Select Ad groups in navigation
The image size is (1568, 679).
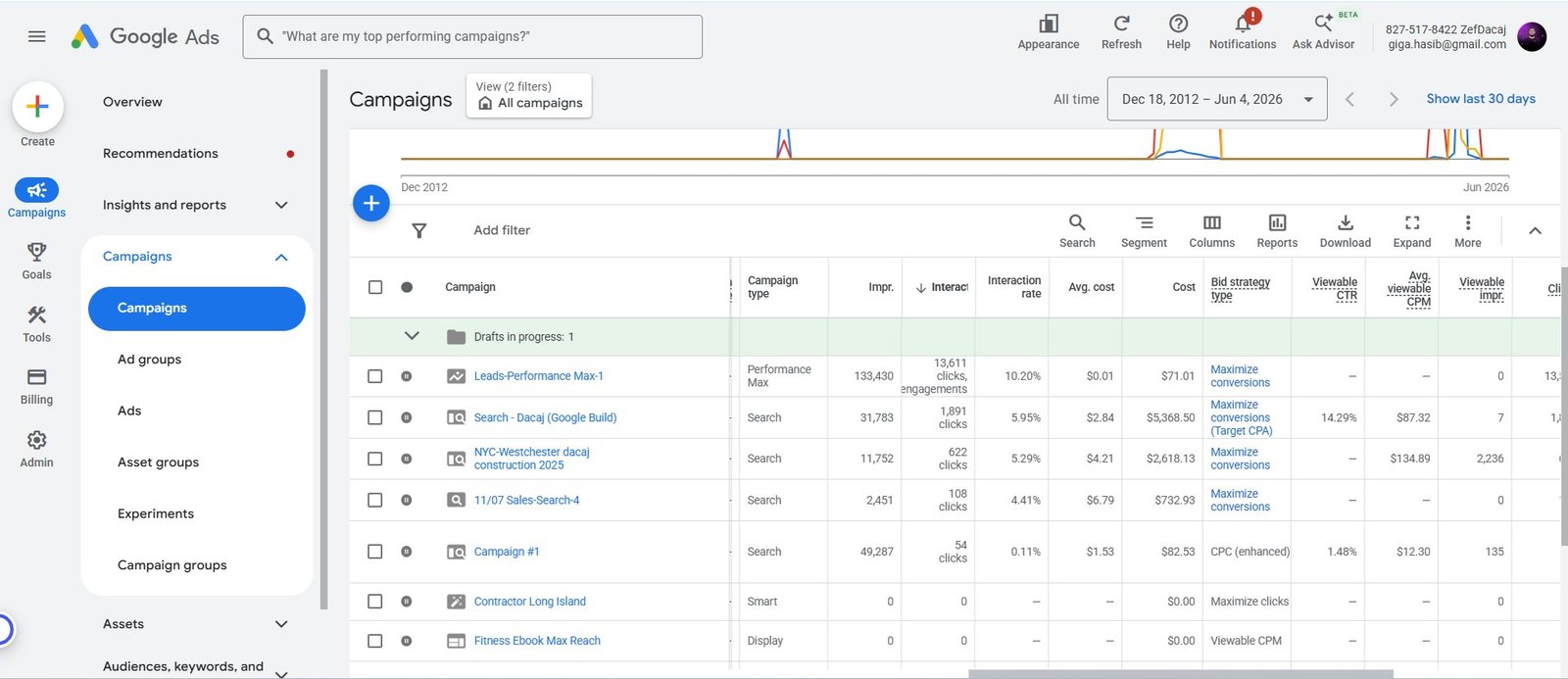149,360
